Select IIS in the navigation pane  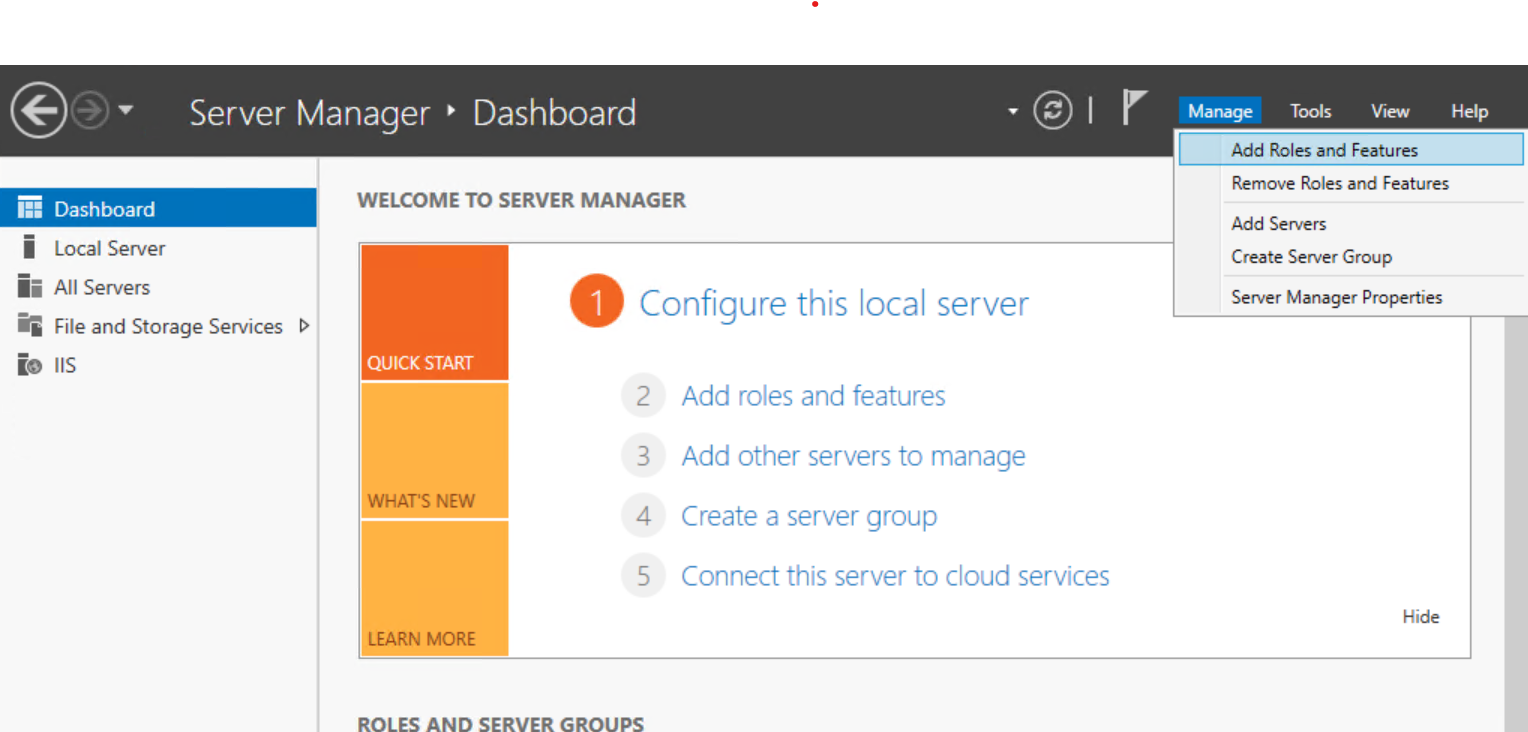point(158,365)
